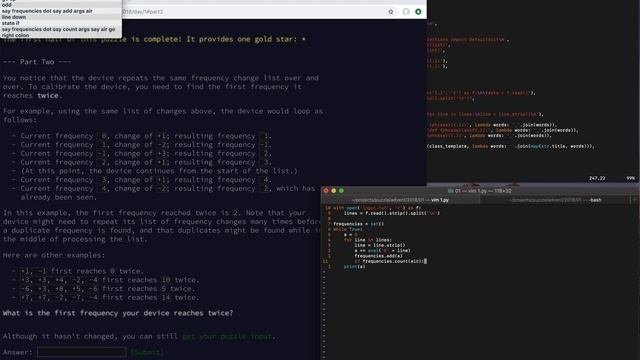Click 'frequencies = set()' line in vim
The width and height of the screenshot is (640, 360).
[358, 224]
